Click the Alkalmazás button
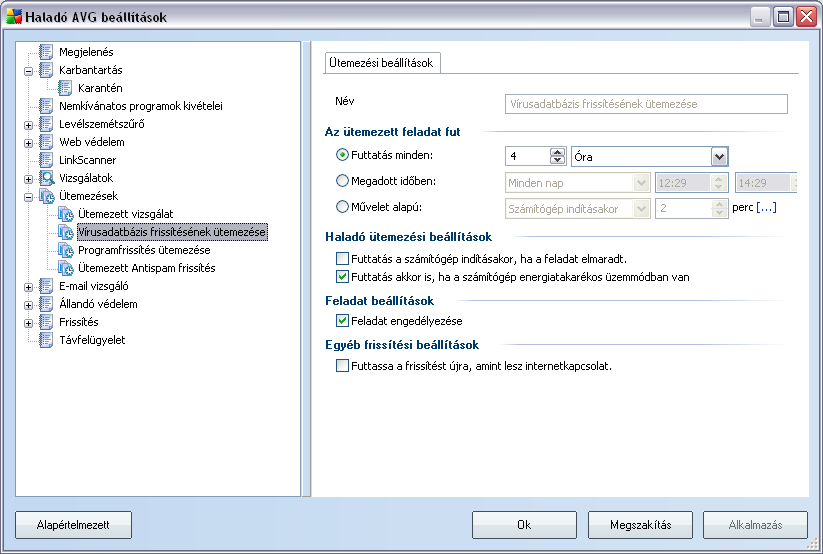 click(x=755, y=525)
